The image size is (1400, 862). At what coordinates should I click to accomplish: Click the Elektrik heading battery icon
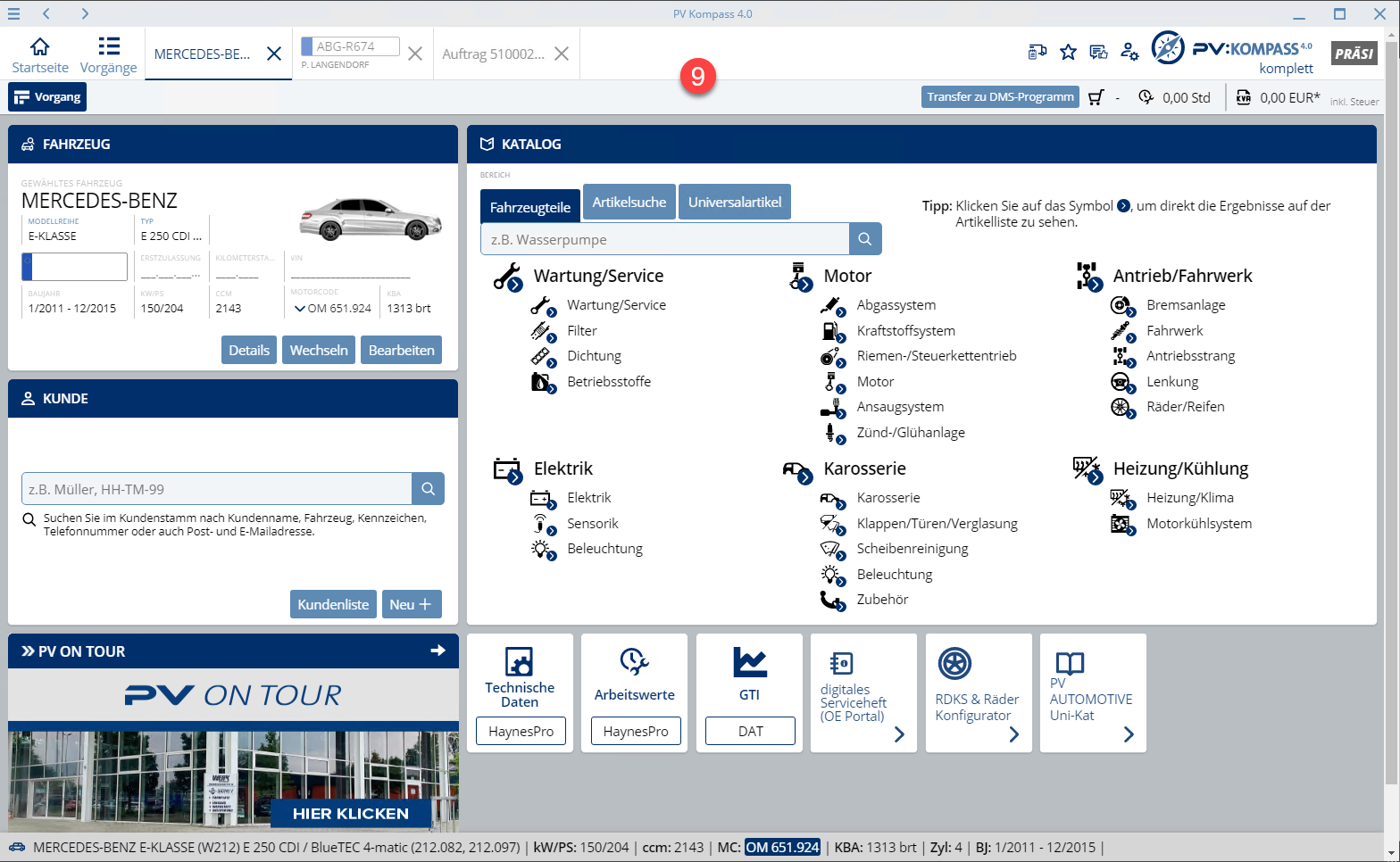click(x=507, y=469)
